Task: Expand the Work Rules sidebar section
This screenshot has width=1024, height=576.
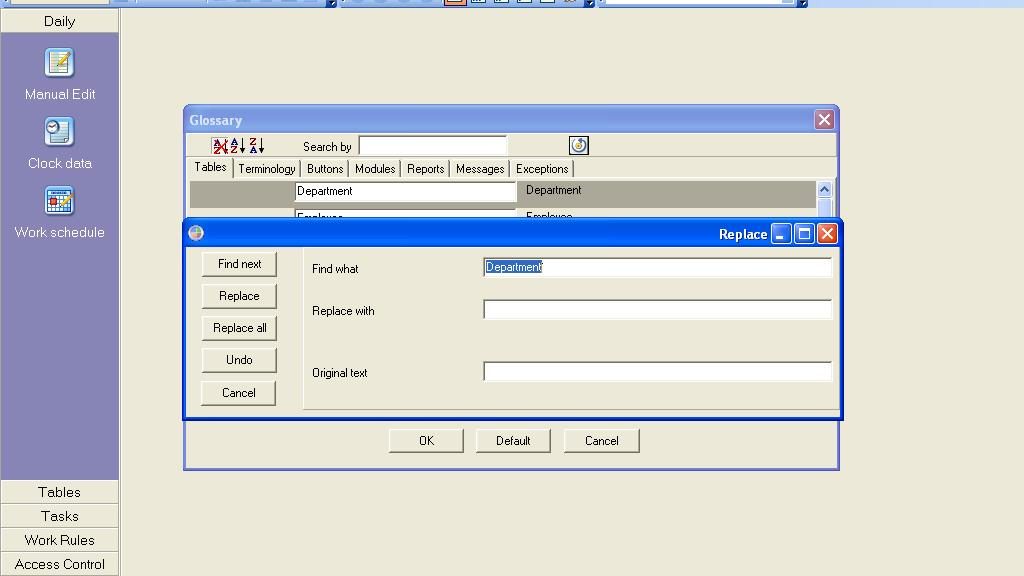Action: 59,540
